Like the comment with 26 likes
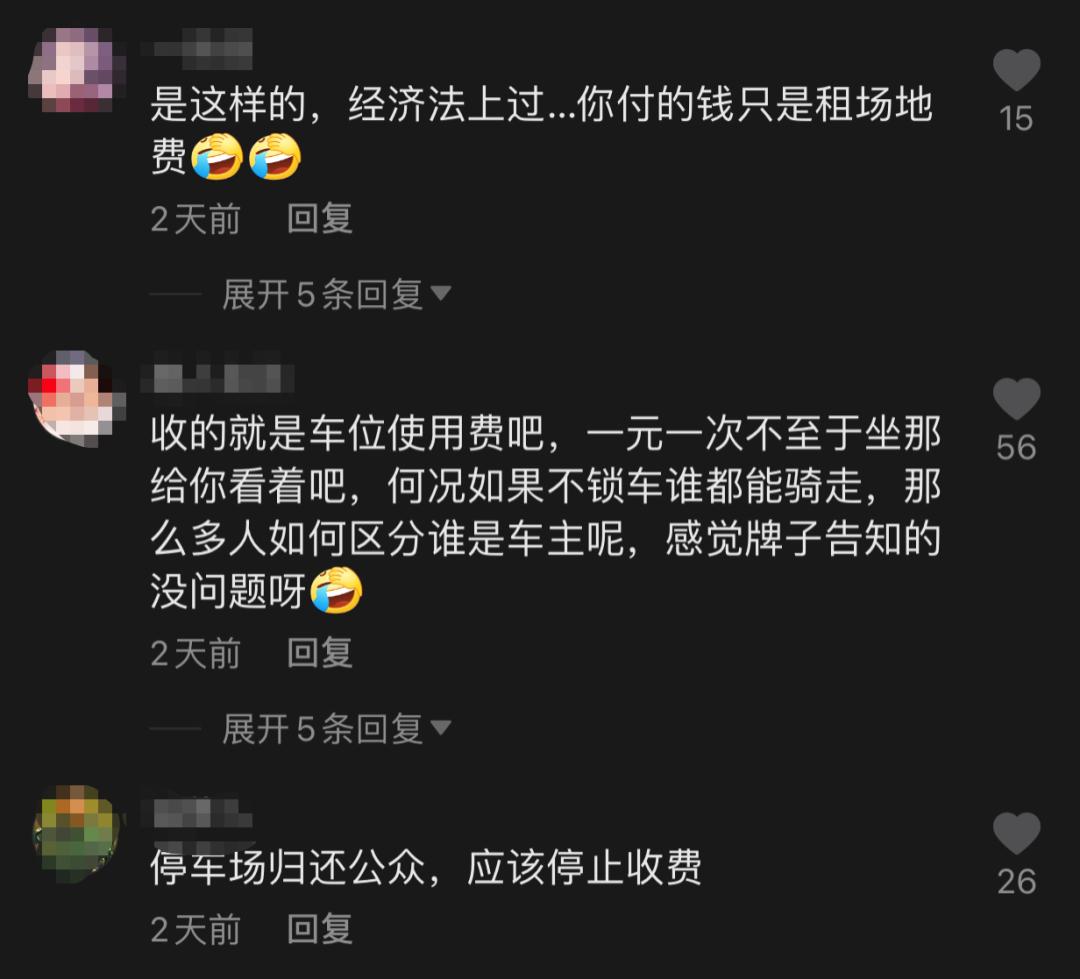 pos(1016,833)
